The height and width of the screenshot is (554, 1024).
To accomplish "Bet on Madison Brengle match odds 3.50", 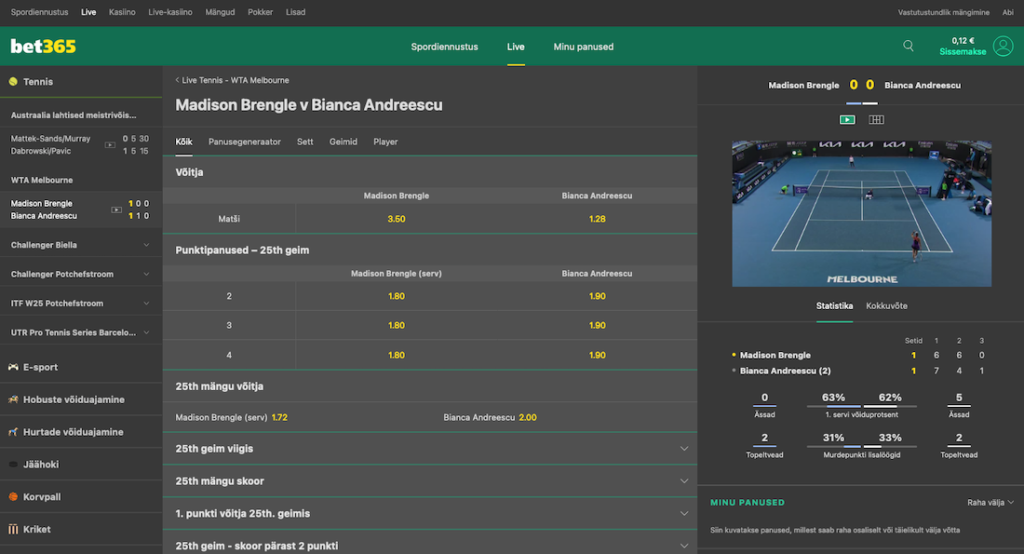I will [x=396, y=218].
